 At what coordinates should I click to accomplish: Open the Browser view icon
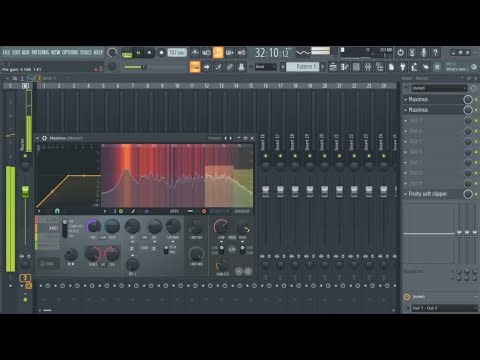point(380,67)
